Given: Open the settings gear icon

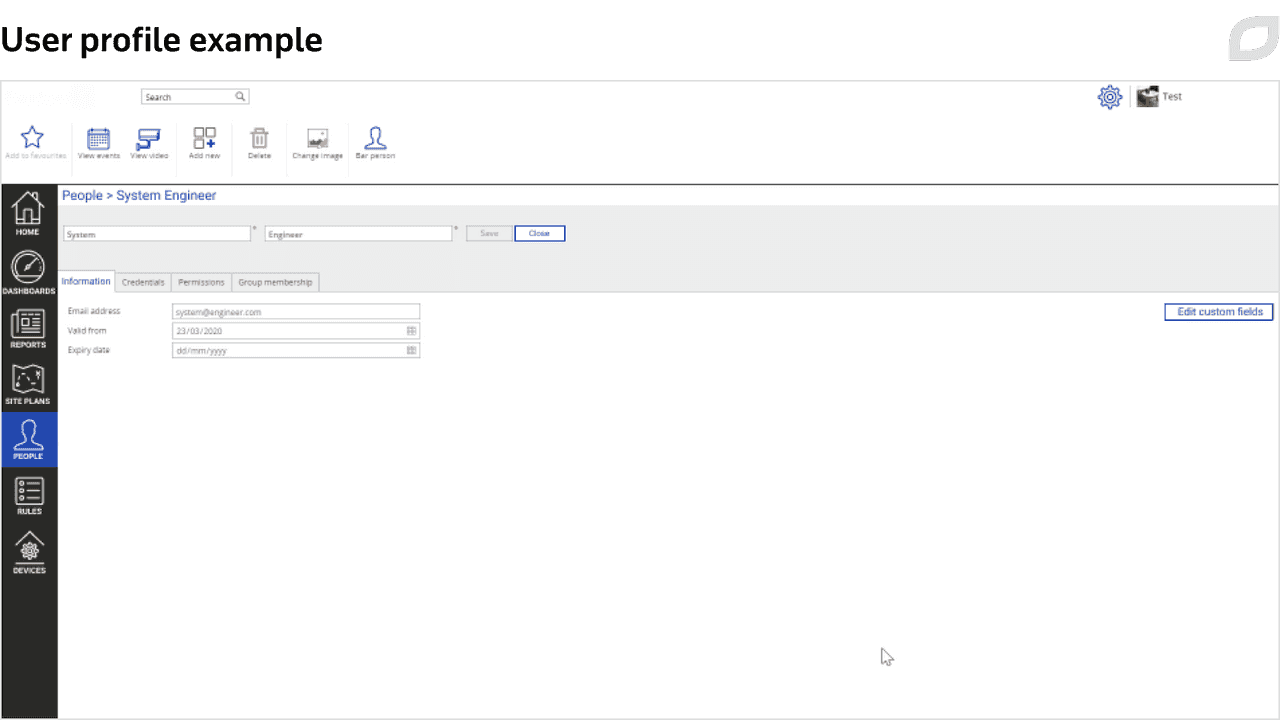Looking at the screenshot, I should (1109, 96).
